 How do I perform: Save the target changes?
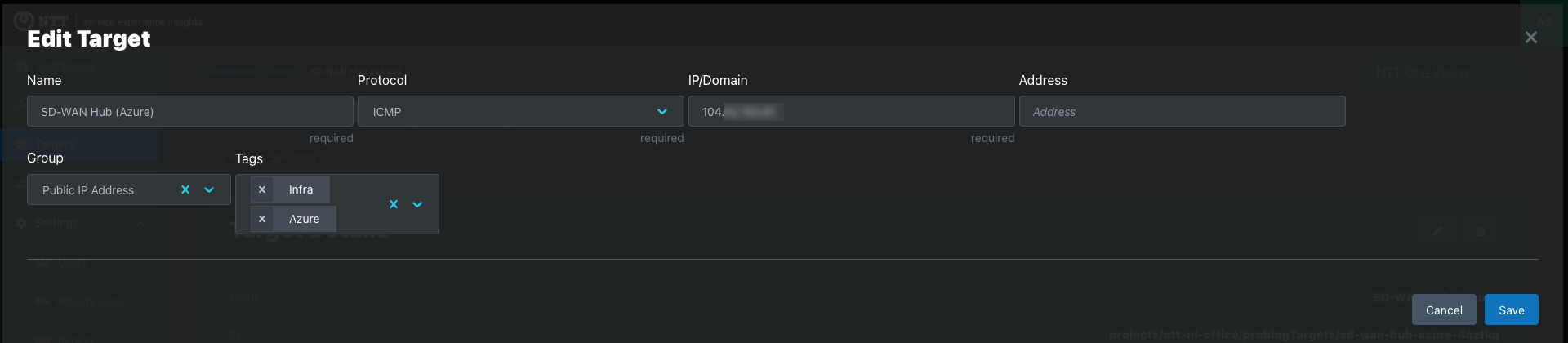point(1511,310)
